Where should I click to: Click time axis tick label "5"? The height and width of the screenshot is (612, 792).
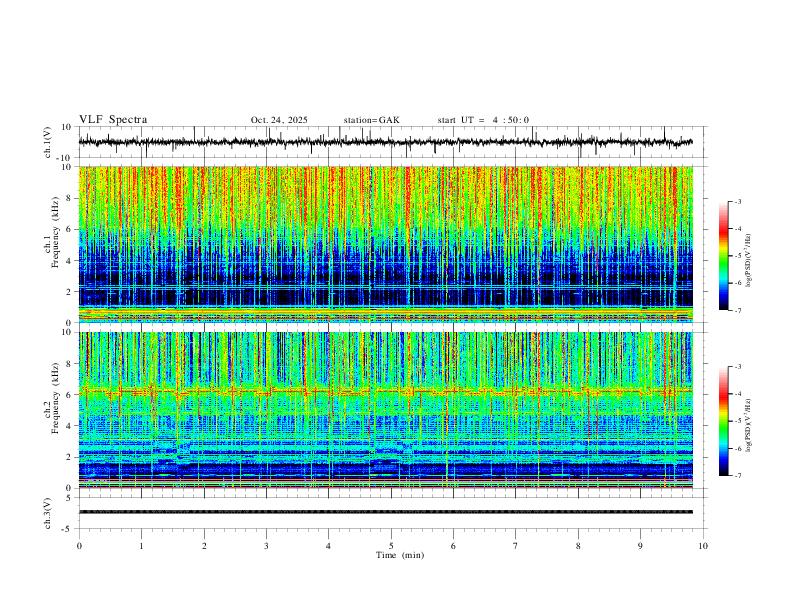coord(391,546)
